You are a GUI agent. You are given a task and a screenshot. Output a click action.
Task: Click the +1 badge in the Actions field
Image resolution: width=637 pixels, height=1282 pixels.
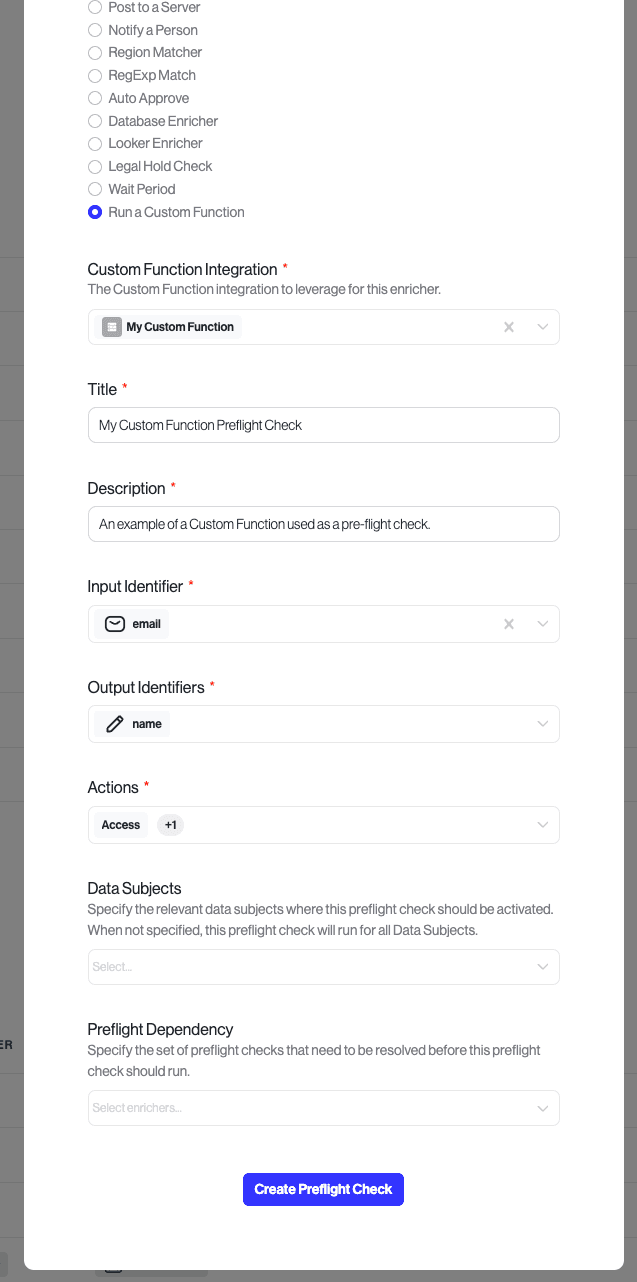[170, 824]
